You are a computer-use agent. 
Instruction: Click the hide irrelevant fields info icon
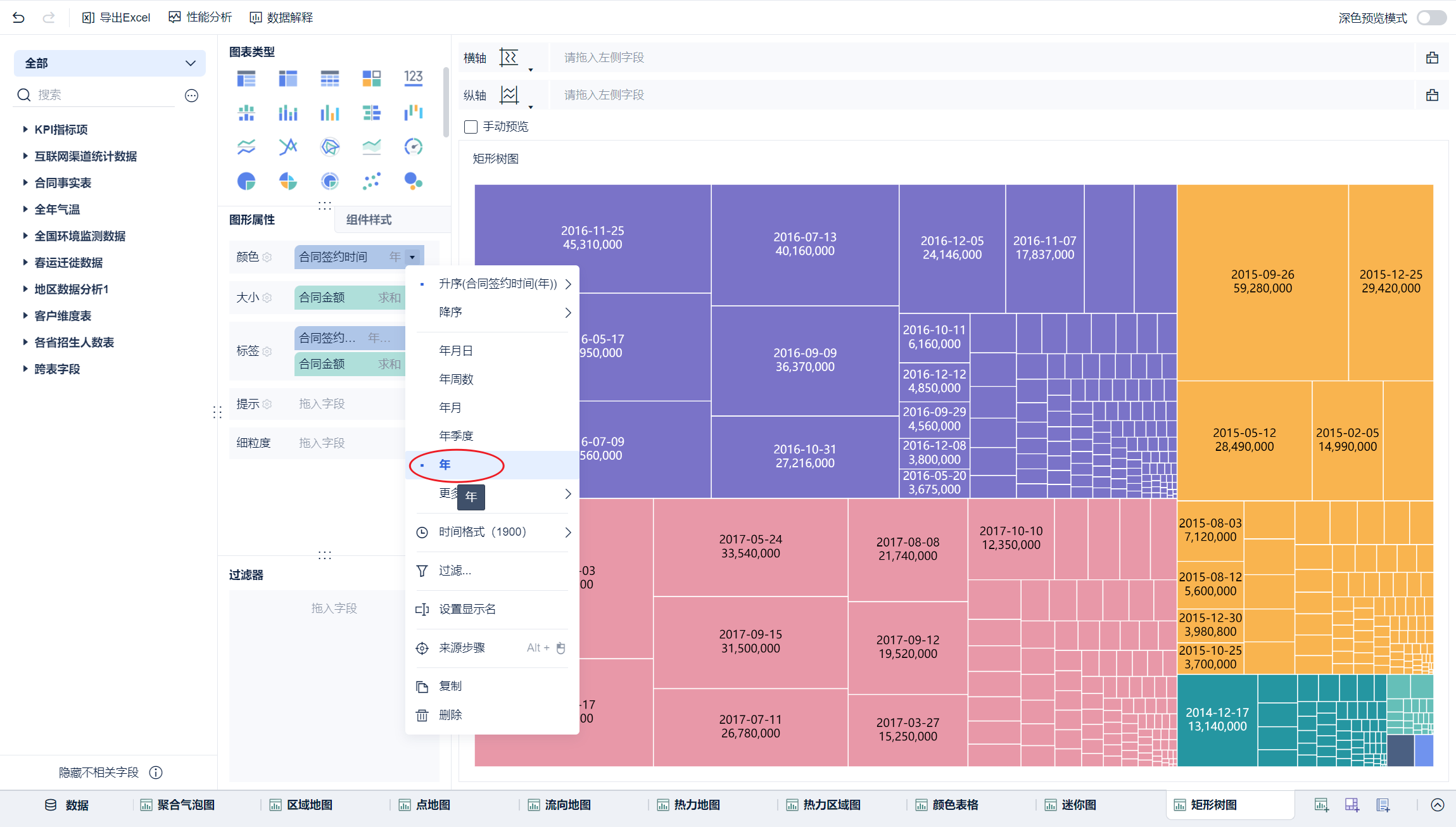(x=156, y=773)
